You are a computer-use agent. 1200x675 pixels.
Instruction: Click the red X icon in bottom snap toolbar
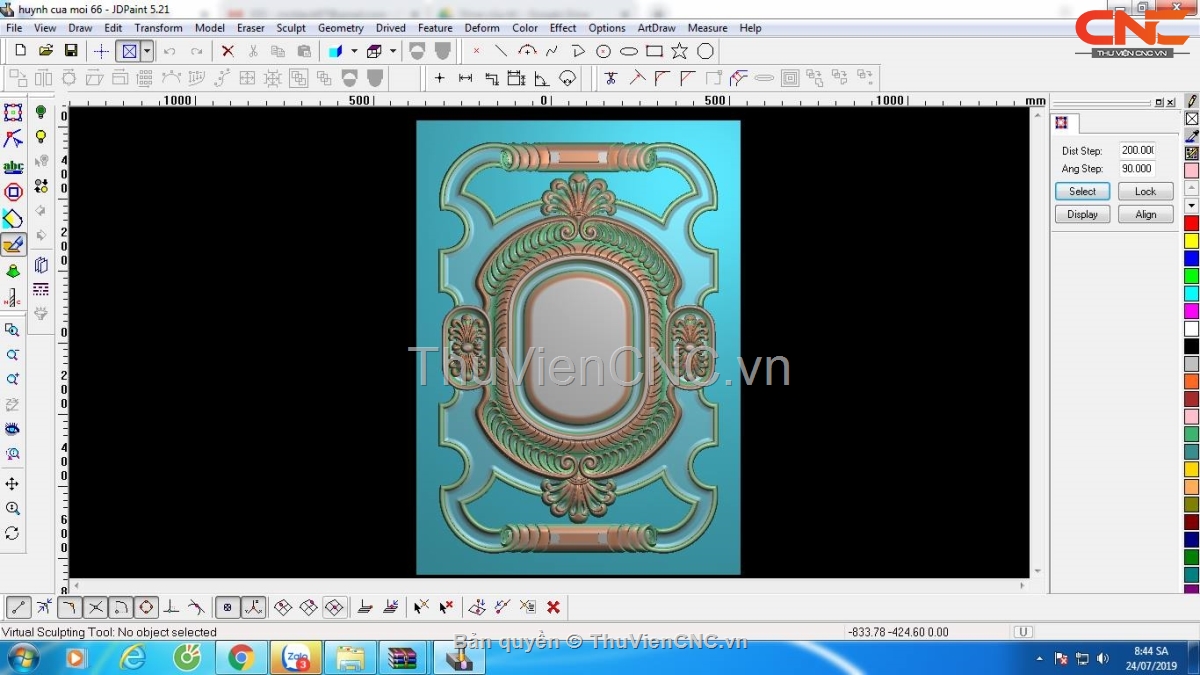[553, 607]
